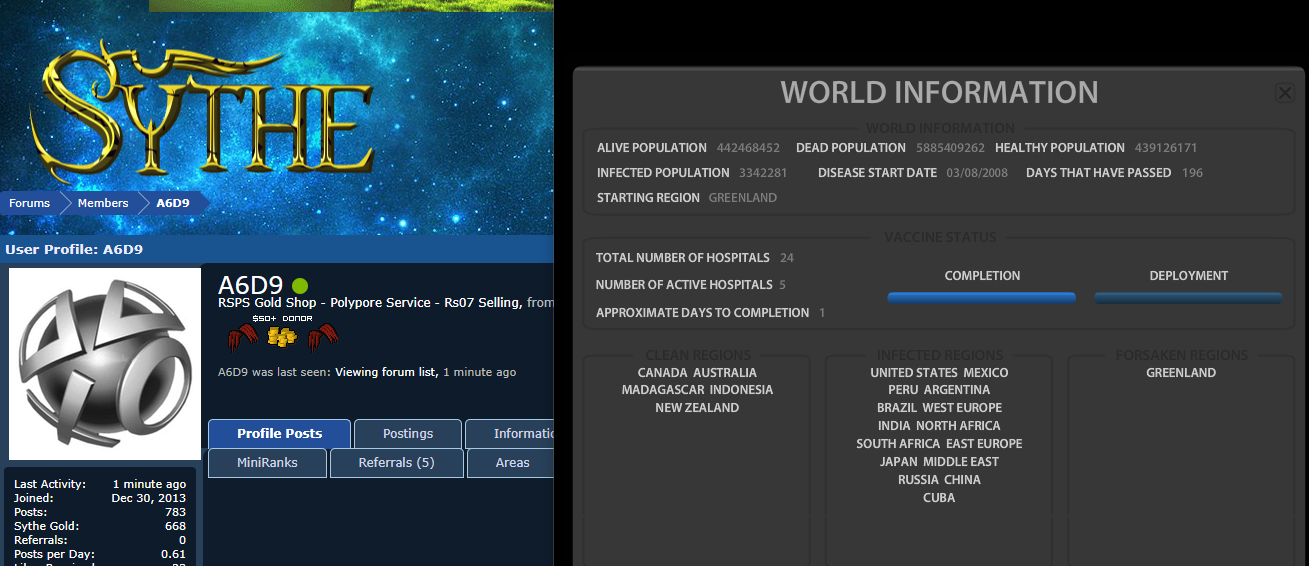1309x566 pixels.
Task: Click the vaccine Completion progress bar
Action: (x=982, y=297)
